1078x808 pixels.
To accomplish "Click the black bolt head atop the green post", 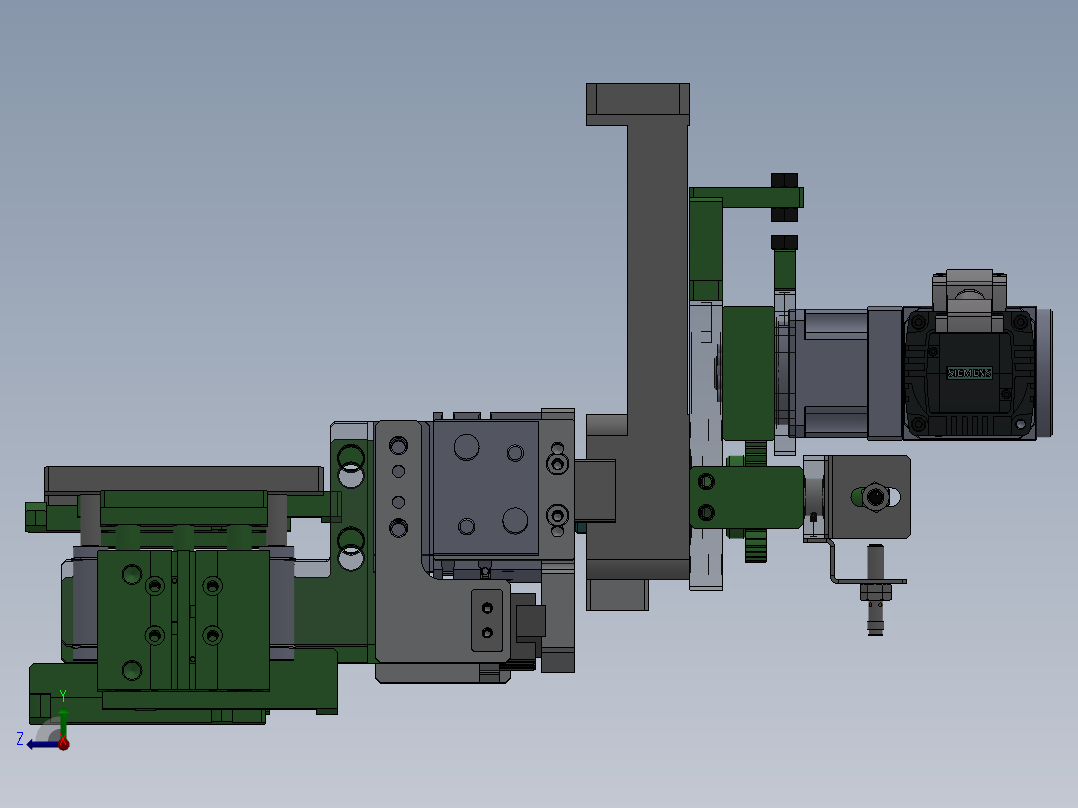I will pyautogui.click(x=785, y=242).
